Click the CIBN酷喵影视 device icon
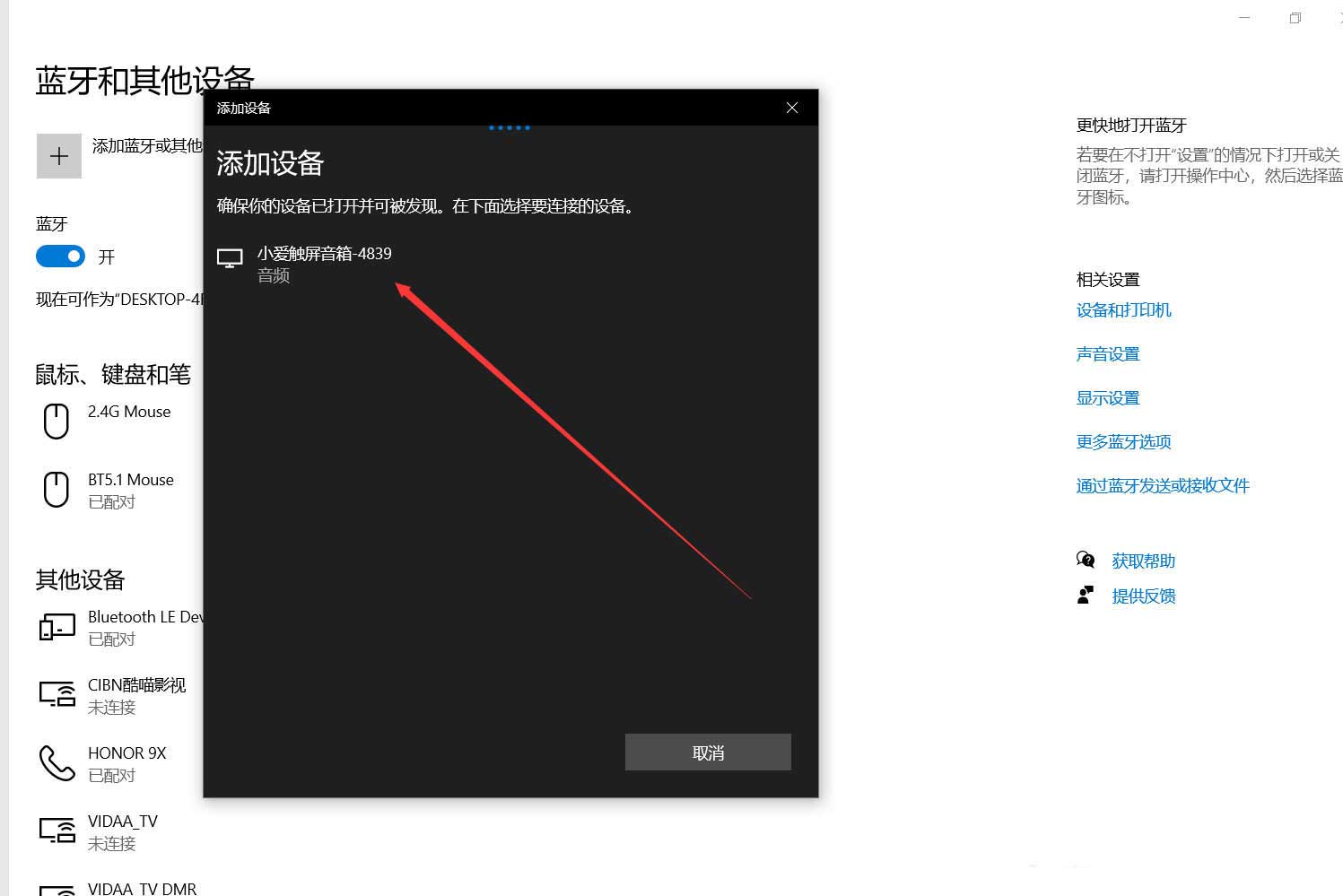This screenshot has width=1343, height=896. 56,694
